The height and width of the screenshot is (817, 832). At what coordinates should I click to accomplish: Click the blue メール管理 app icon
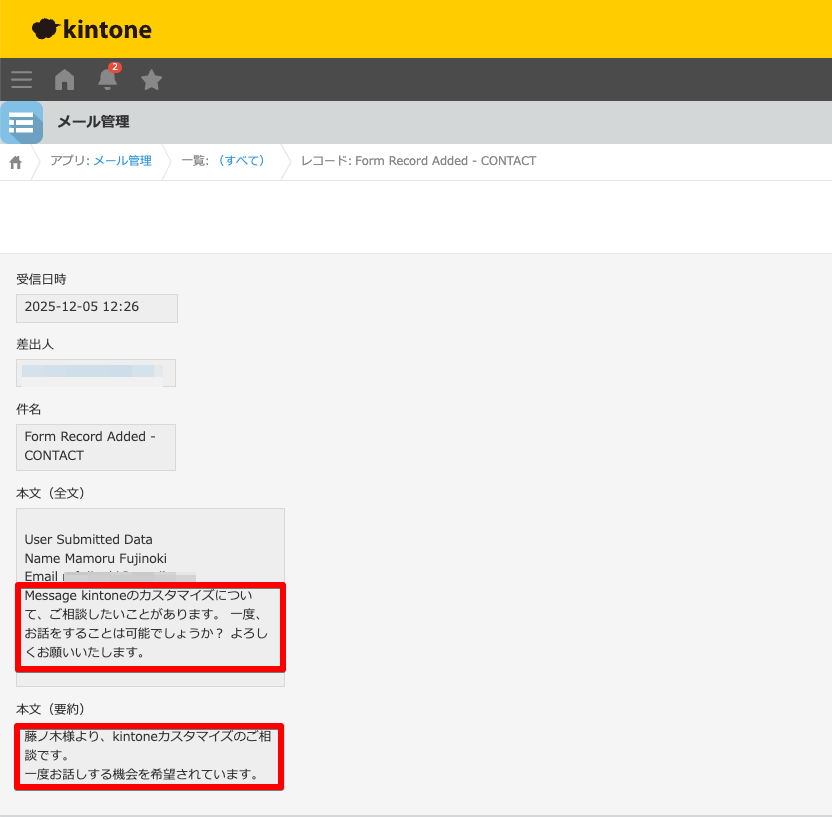pyautogui.click(x=21, y=122)
